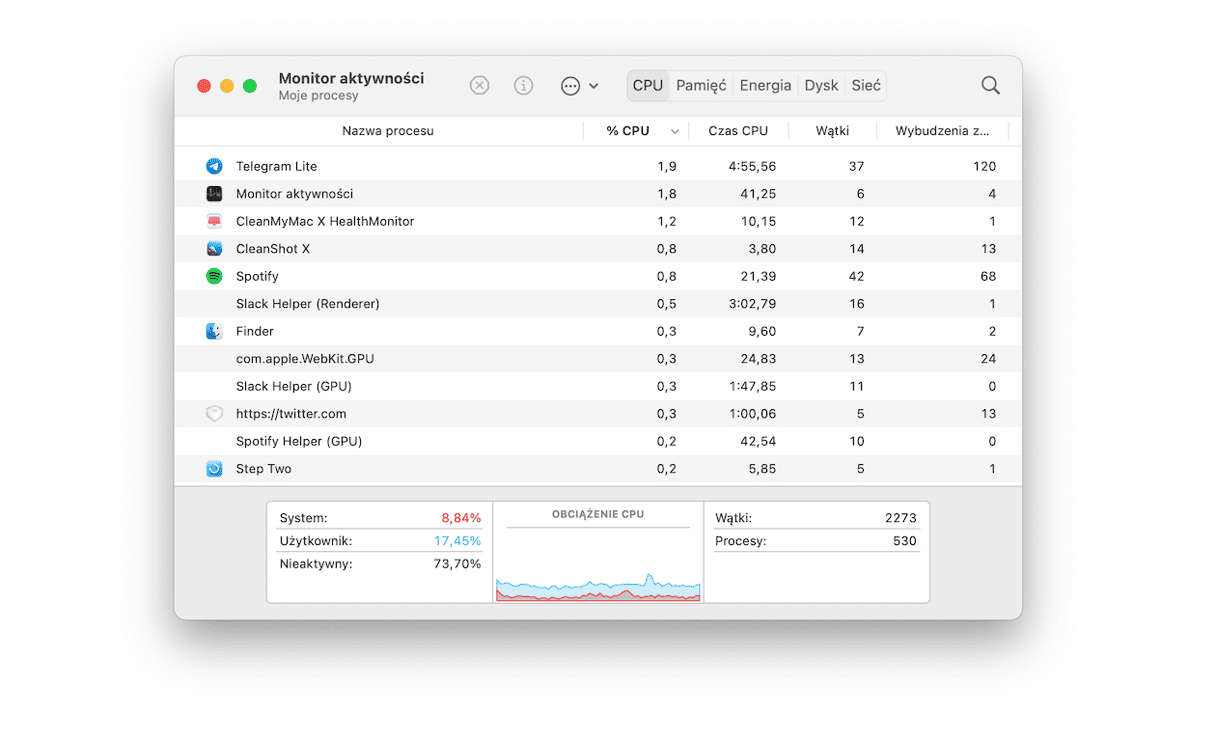This screenshot has height=740, width=1216.
Task: Click Slack Helper (Renderer) CPU time 3:02,79
Action: coord(752,304)
